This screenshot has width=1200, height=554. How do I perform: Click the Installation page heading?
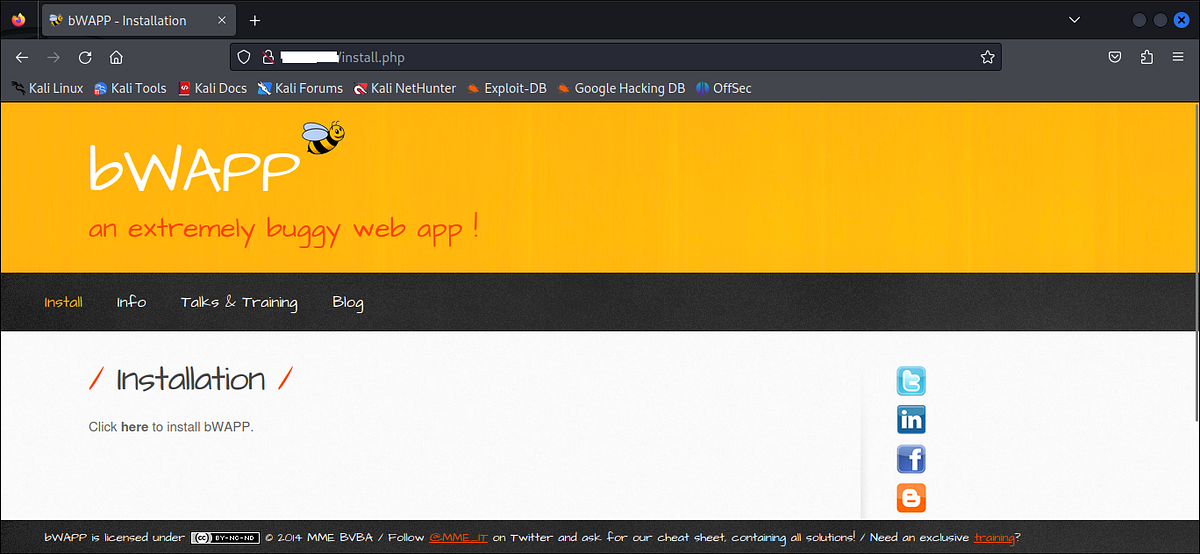tap(191, 379)
